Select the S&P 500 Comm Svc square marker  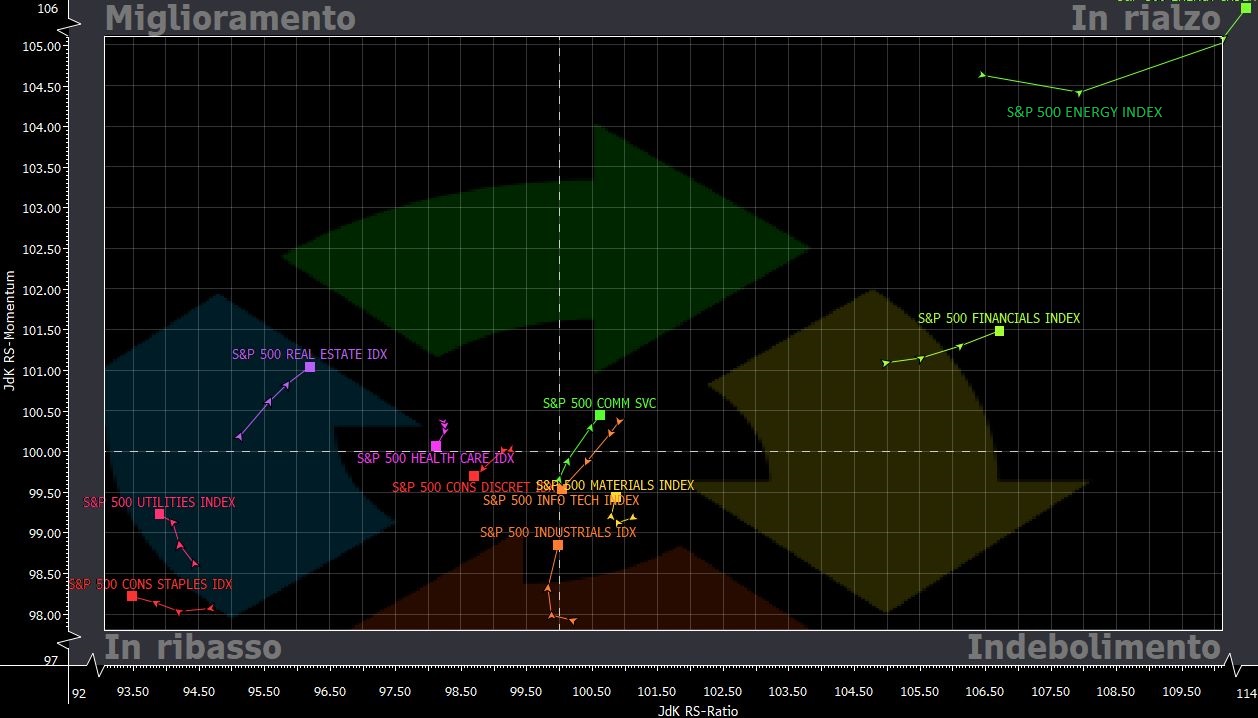(x=600, y=415)
